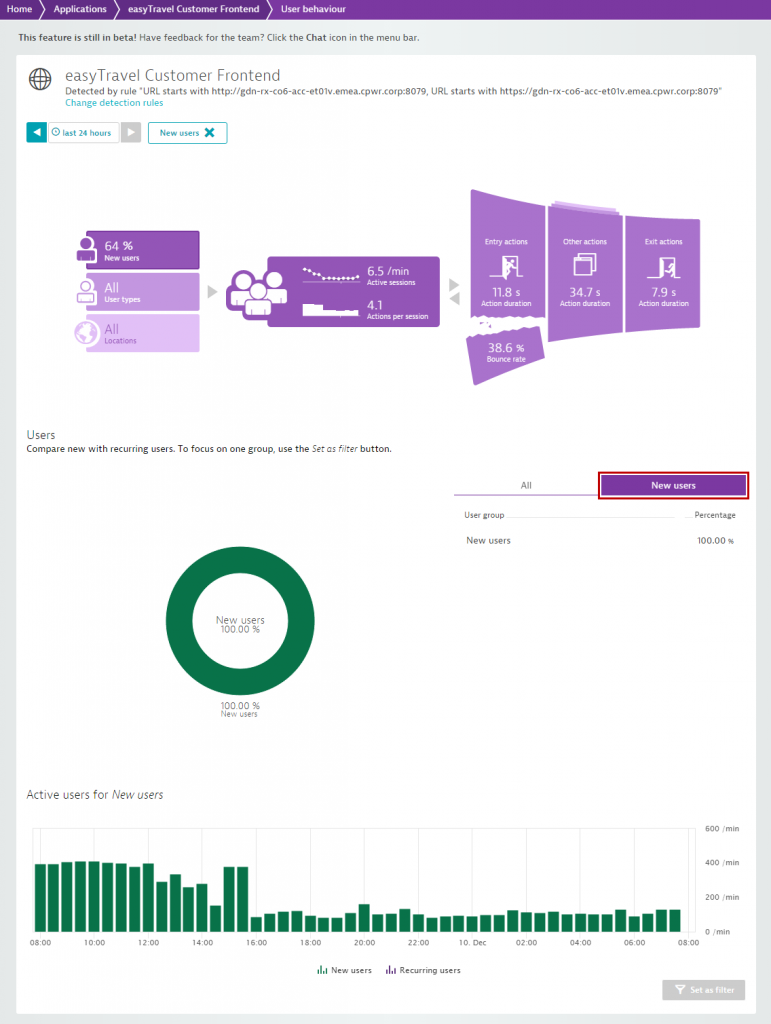Click the user group sessions icon

click(x=257, y=294)
